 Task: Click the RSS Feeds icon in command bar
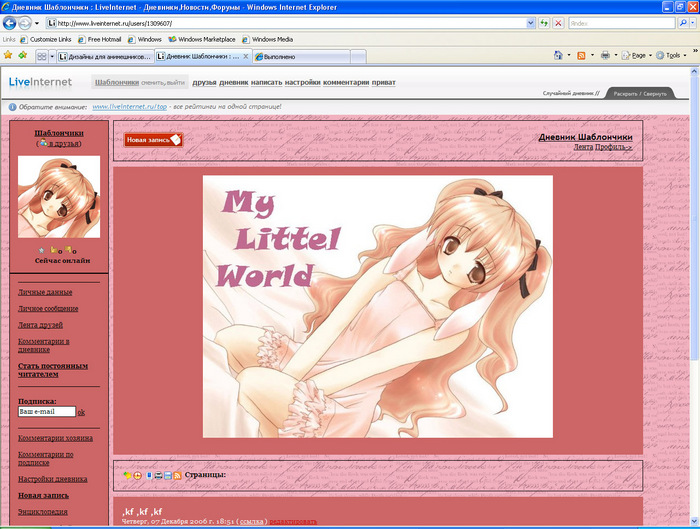pos(581,55)
